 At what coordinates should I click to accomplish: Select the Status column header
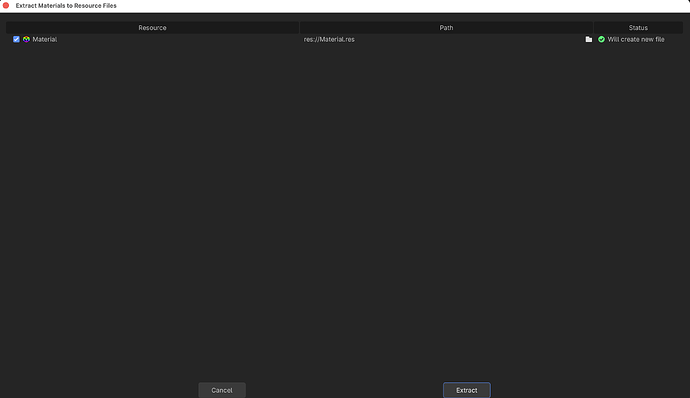[x=638, y=27]
